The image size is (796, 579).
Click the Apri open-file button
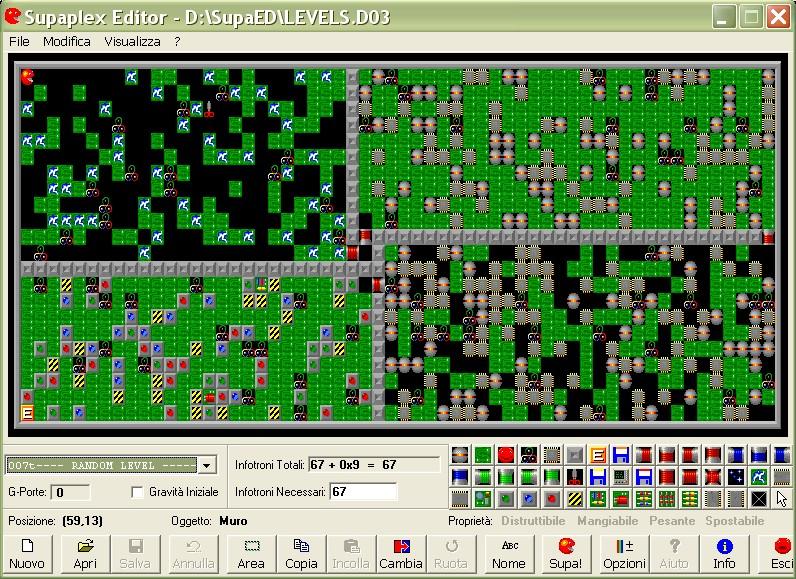click(85, 553)
